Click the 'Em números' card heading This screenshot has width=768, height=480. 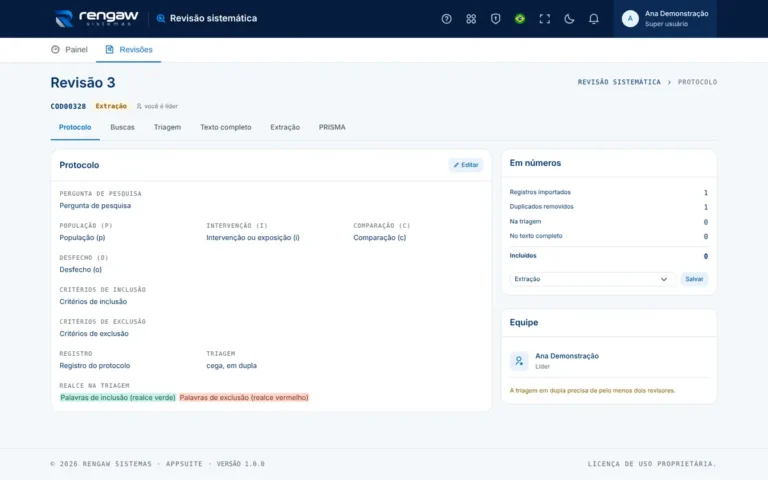point(535,163)
